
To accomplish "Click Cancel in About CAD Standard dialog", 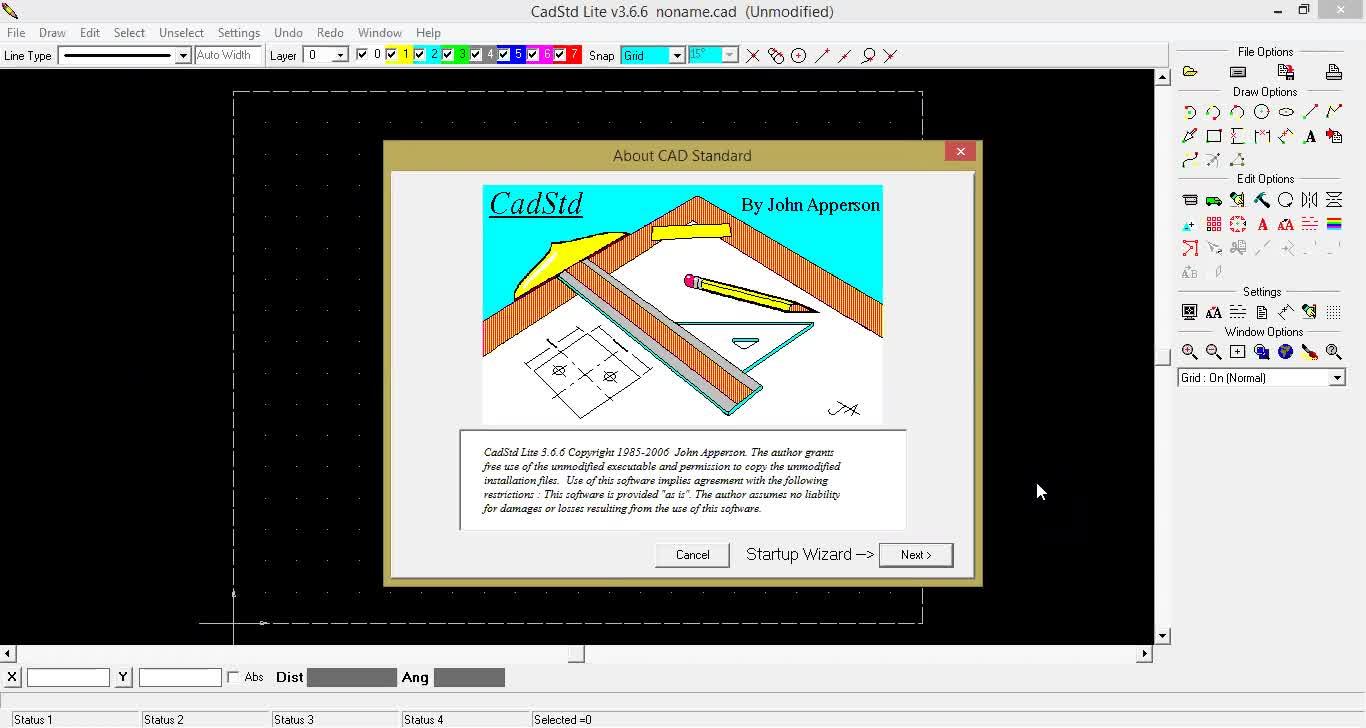I will tap(692, 555).
